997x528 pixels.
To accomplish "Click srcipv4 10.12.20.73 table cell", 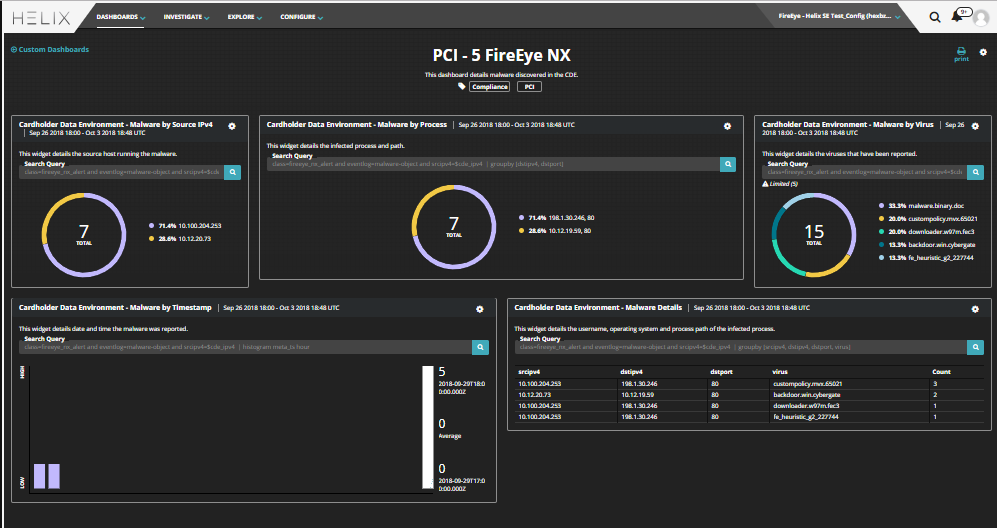I will point(535,394).
